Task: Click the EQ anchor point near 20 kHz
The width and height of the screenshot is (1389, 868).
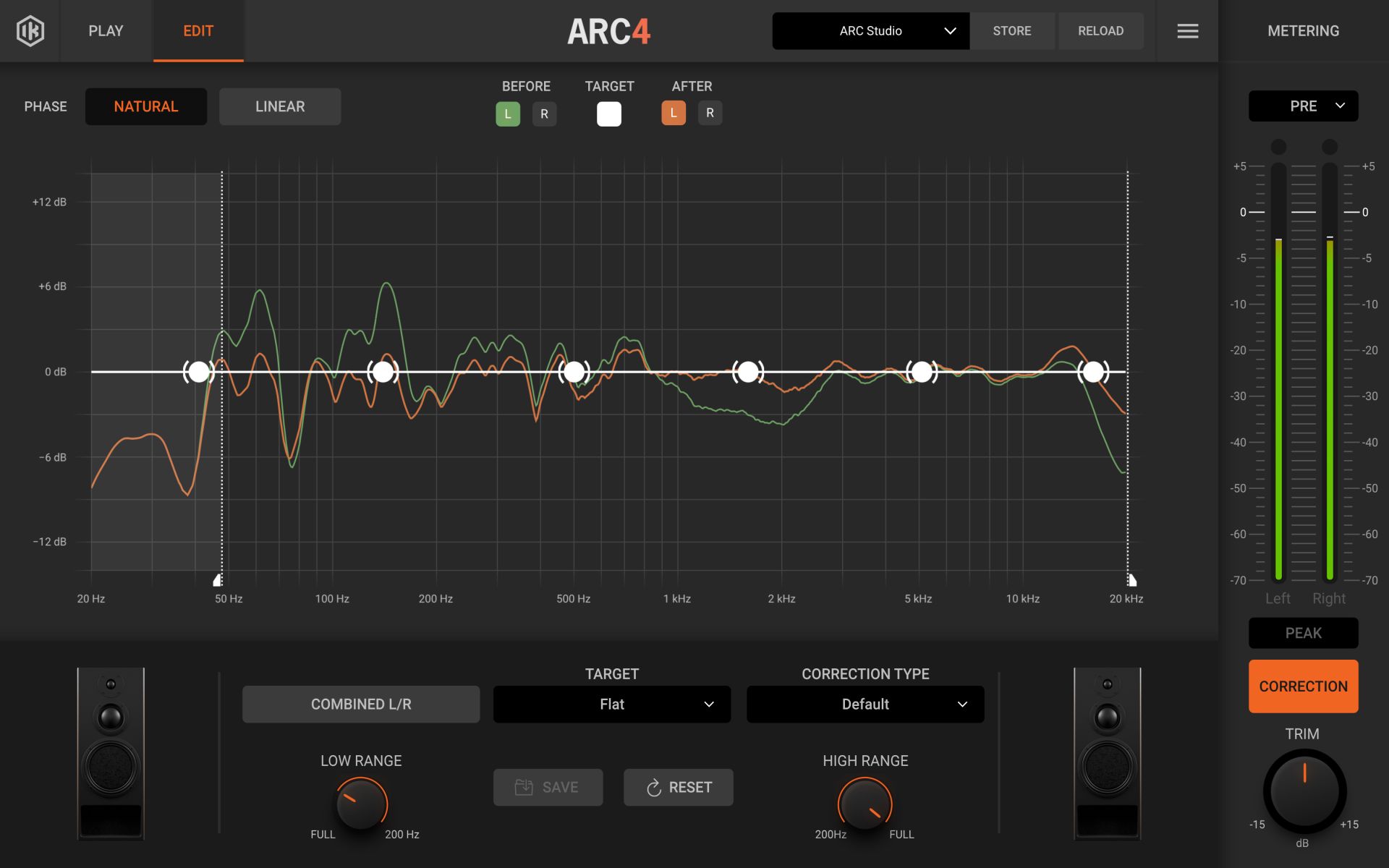Action: pos(1095,371)
